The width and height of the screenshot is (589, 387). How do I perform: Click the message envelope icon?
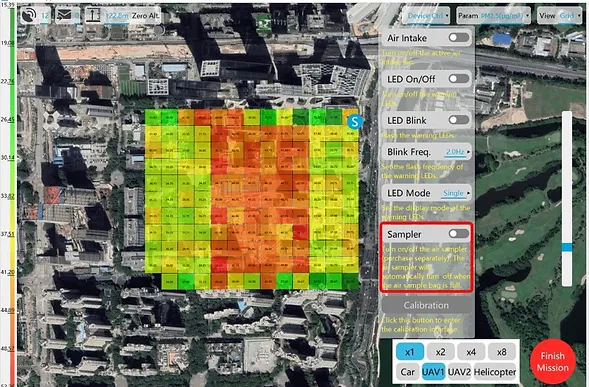[x=64, y=15]
